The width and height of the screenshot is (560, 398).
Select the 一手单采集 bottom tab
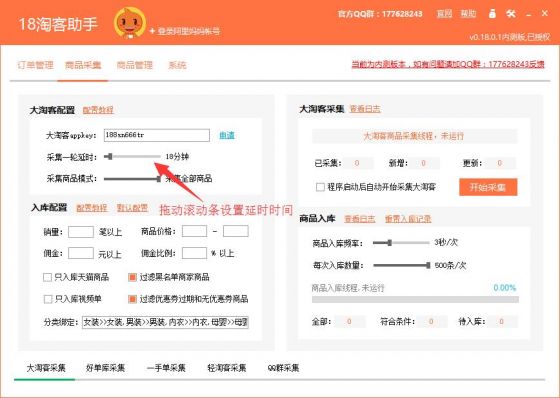pos(166,368)
